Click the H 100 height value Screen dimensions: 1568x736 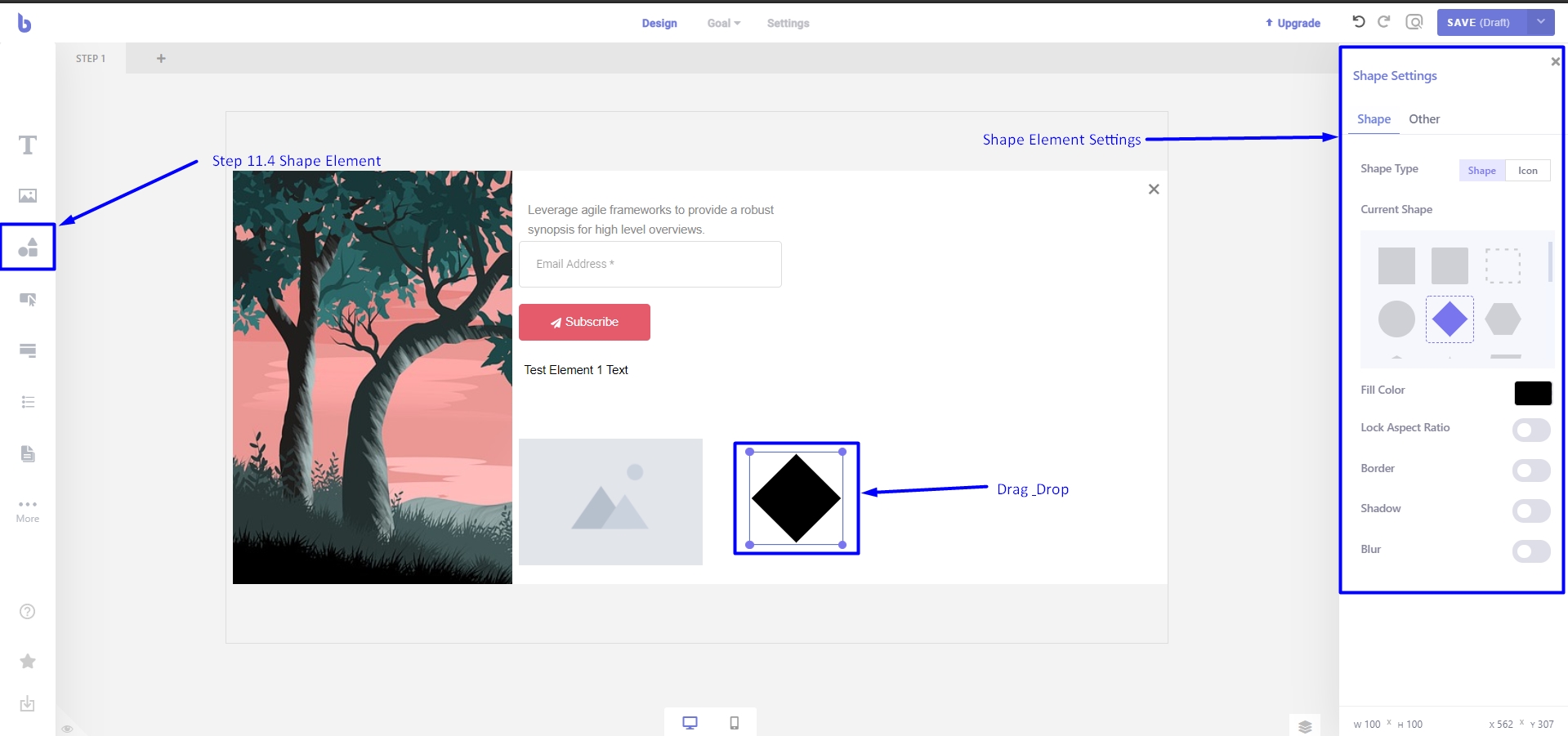[x=1409, y=725]
